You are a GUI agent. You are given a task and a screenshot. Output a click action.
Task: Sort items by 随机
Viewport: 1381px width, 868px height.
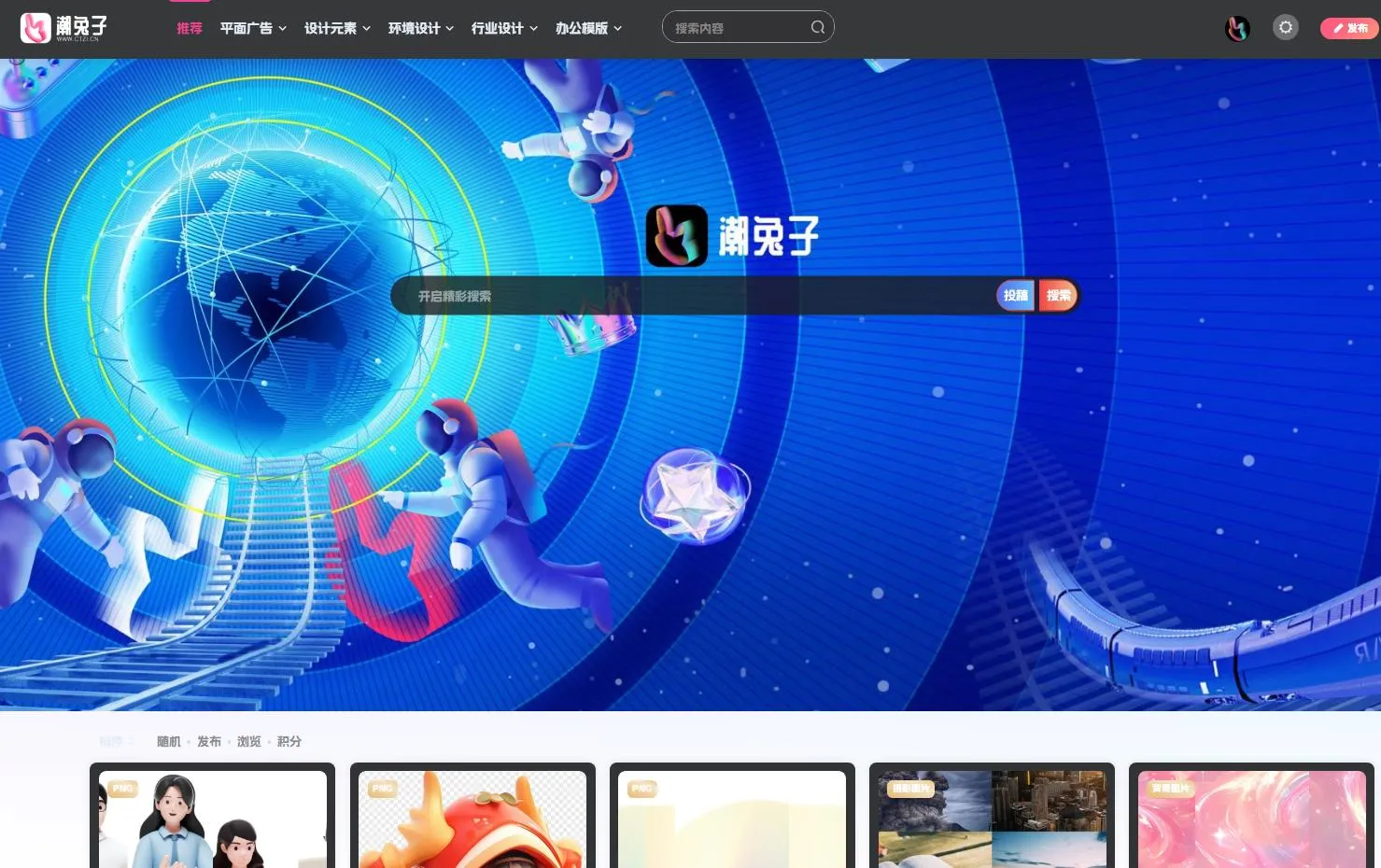click(169, 741)
